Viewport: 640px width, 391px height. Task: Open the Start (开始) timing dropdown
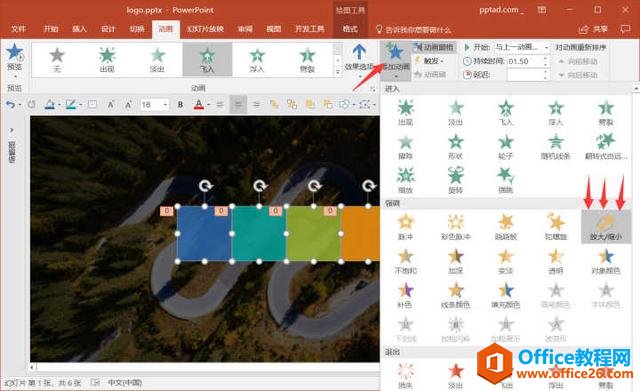point(522,47)
